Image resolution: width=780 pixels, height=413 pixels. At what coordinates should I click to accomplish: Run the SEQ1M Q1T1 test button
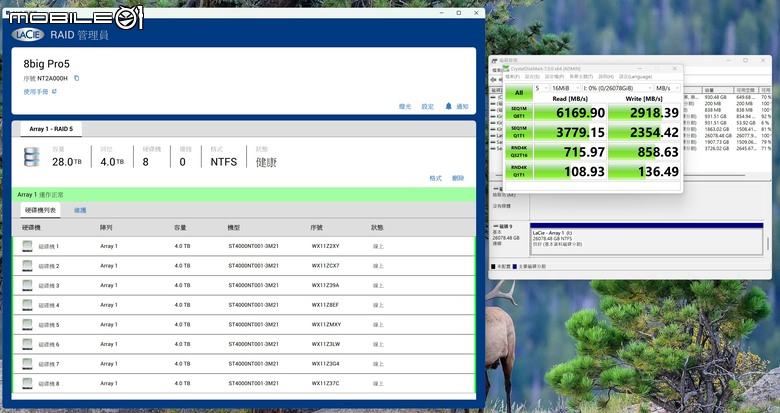(519, 132)
